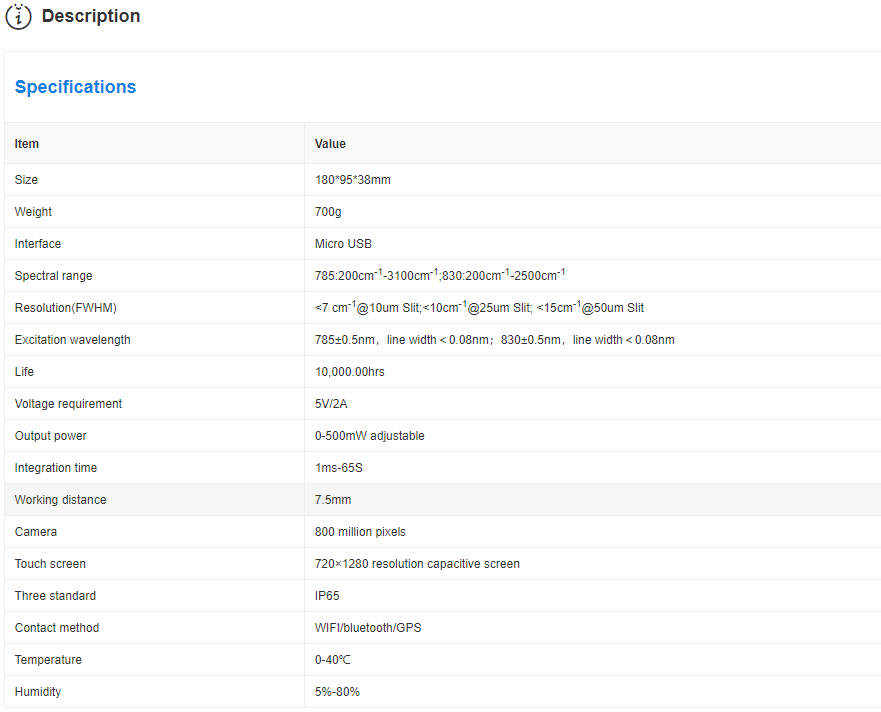Click the 5V/2A voltage value
The image size is (881, 712).
coord(332,404)
